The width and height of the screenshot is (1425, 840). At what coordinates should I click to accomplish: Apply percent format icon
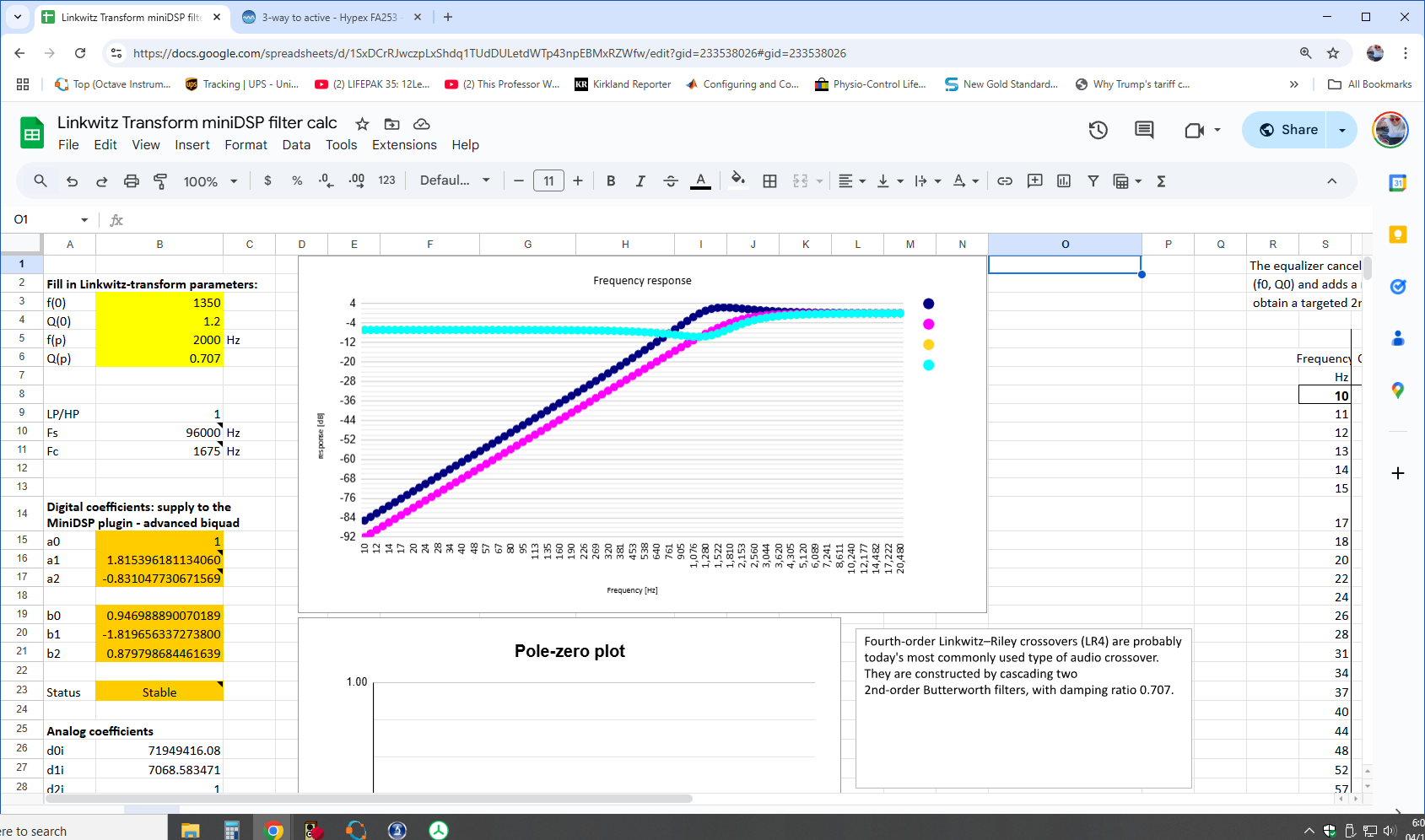click(x=297, y=180)
